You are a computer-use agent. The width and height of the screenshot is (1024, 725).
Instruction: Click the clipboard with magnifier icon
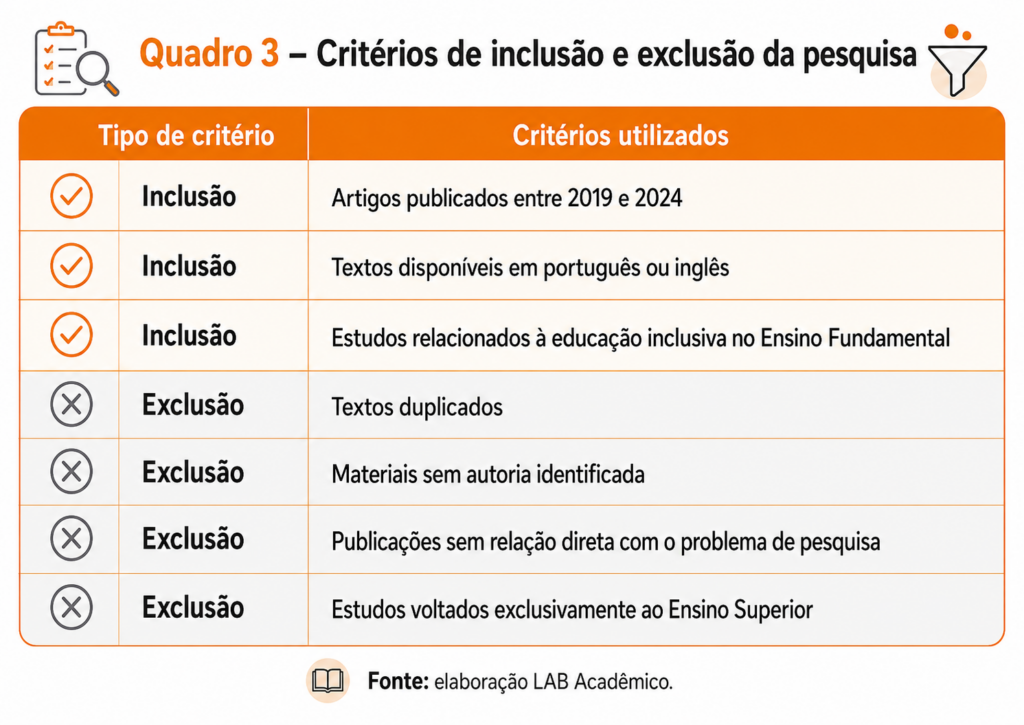click(76, 59)
